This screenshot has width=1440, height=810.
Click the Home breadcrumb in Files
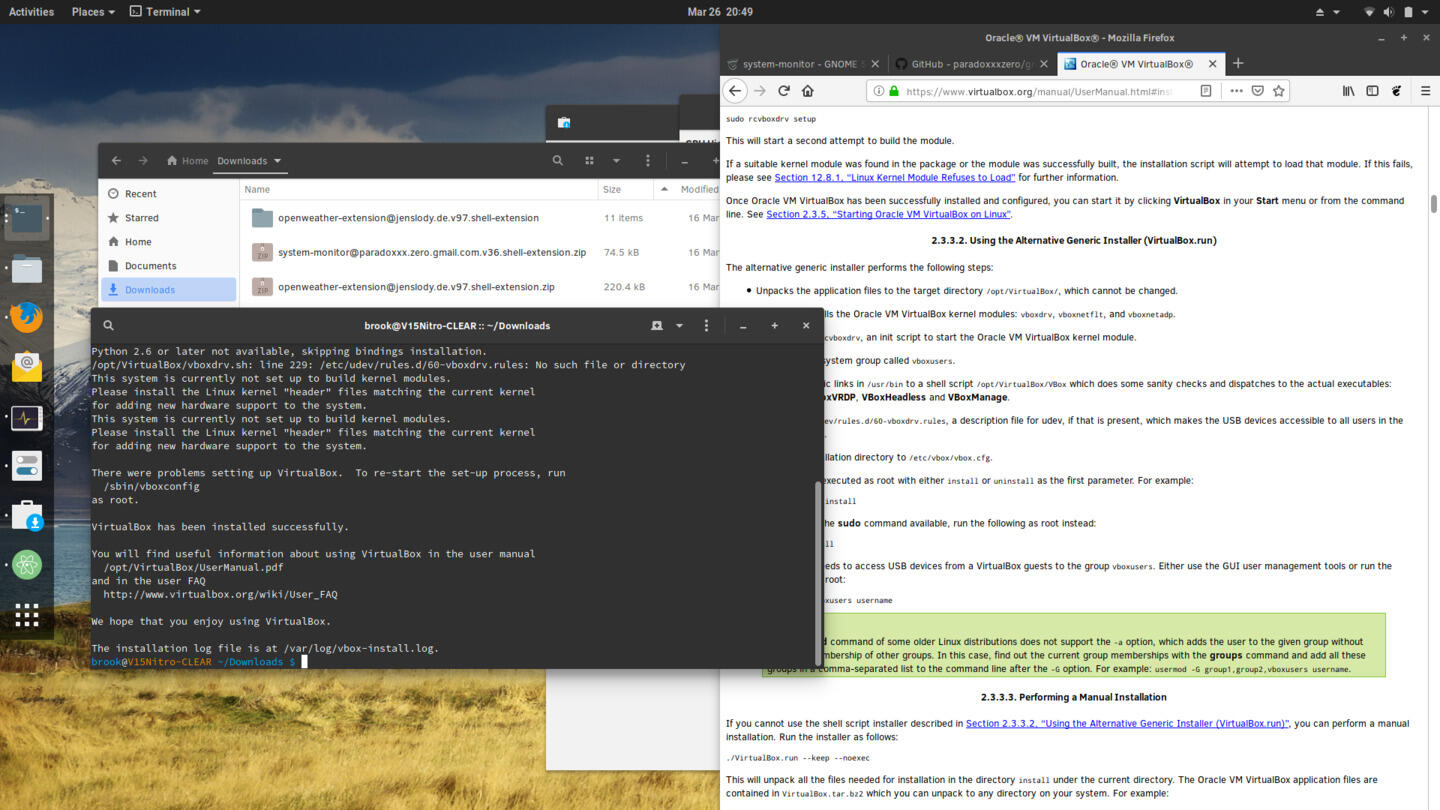[187, 161]
